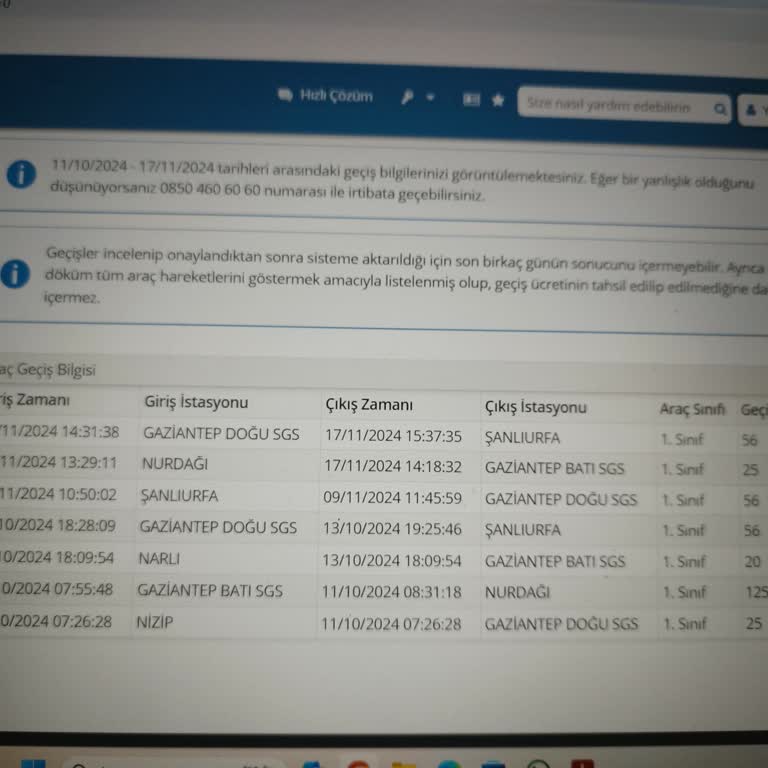Select exit time '13/10/2024 19:25:46'

pyautogui.click(x=392, y=529)
